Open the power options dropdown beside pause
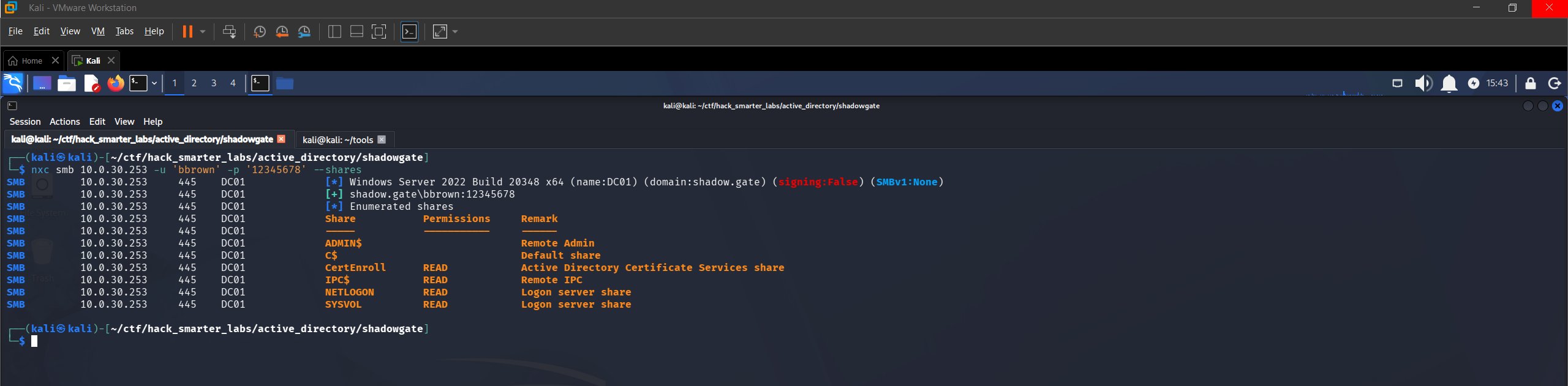 [203, 31]
